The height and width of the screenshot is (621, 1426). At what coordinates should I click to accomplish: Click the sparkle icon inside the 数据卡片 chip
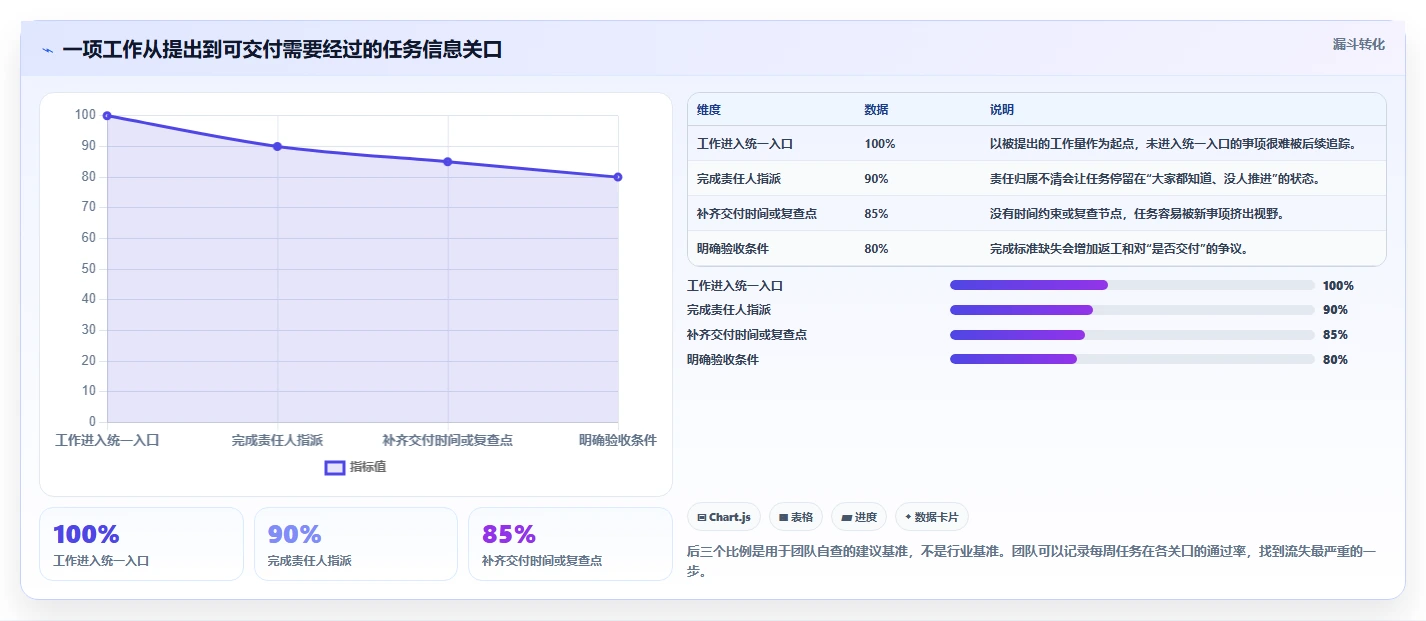[908, 517]
